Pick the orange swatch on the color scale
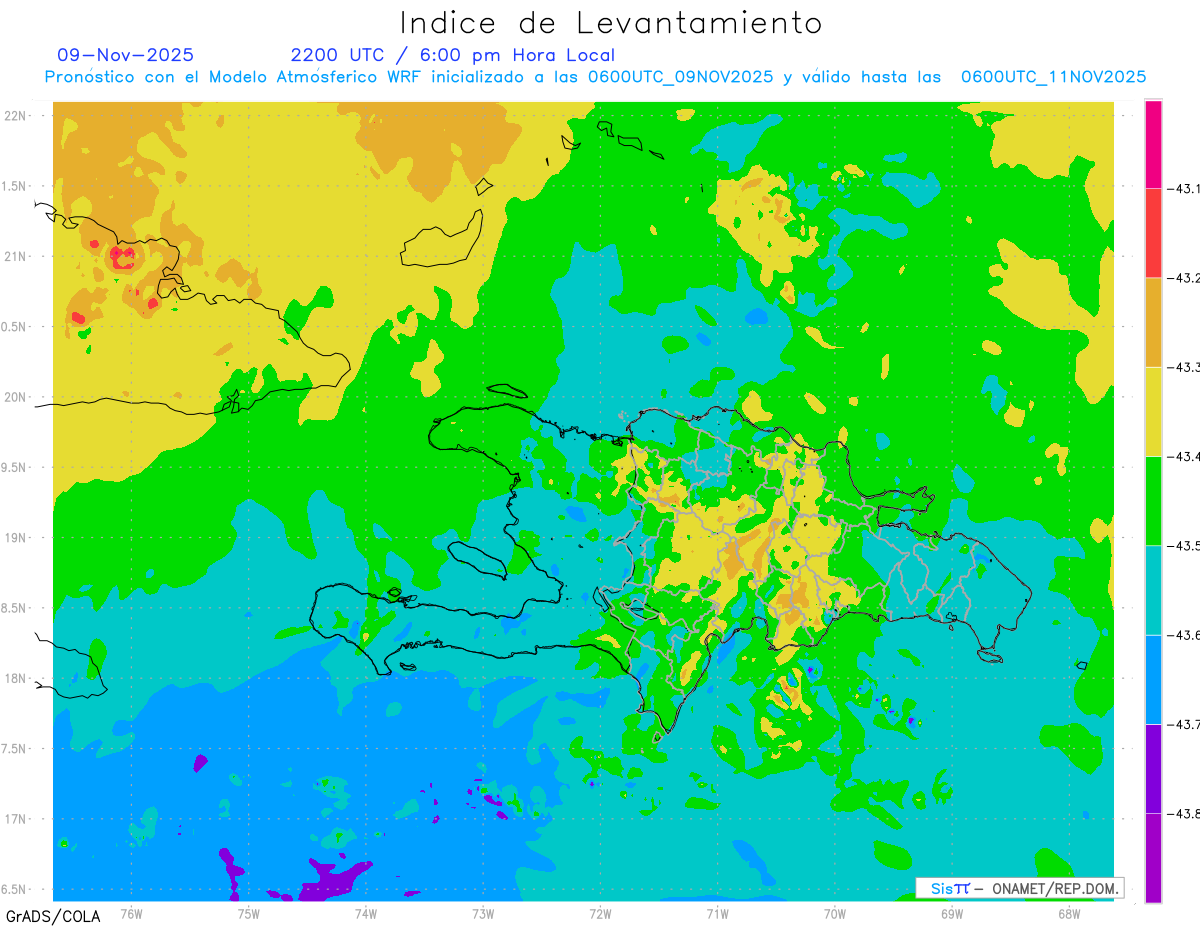Image resolution: width=1200 pixels, height=927 pixels. 1153,322
